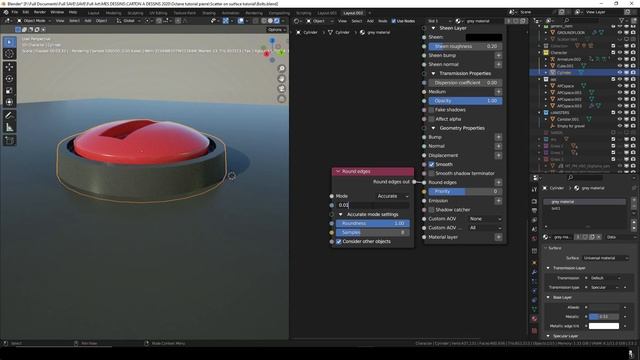Collapse the Transmission Properties section

click(433, 73)
